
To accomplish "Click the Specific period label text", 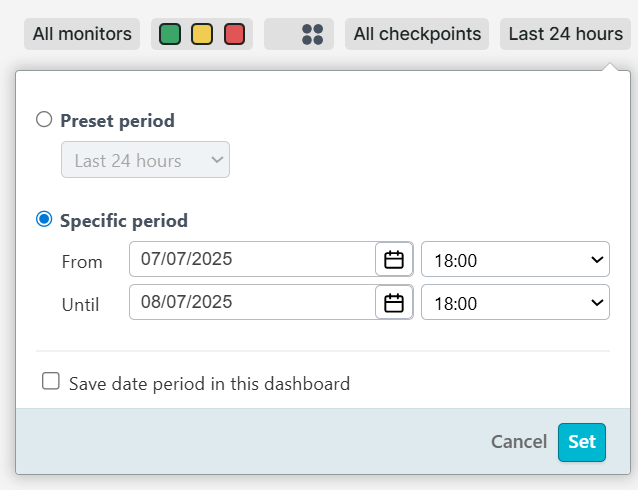I will [124, 220].
